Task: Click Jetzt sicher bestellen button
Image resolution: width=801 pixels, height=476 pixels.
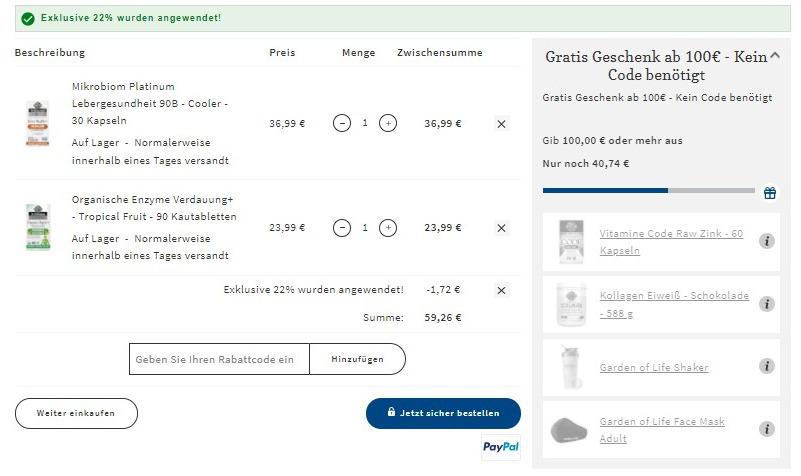Action: click(443, 413)
